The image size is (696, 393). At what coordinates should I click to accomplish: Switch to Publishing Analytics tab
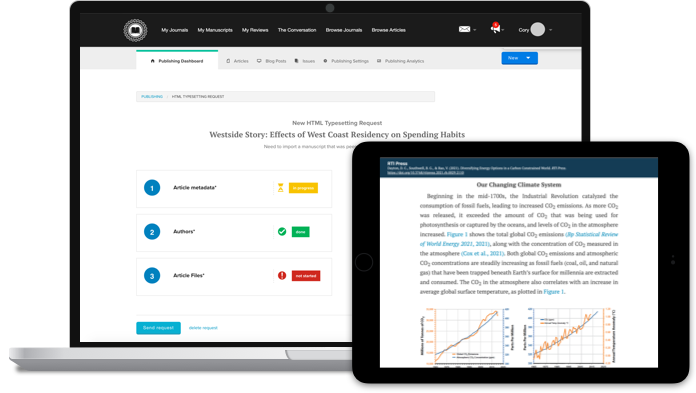400,61
